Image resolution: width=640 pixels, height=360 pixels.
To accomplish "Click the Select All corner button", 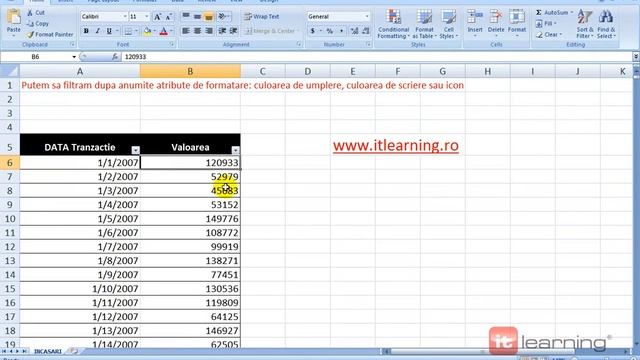I will [9, 71].
